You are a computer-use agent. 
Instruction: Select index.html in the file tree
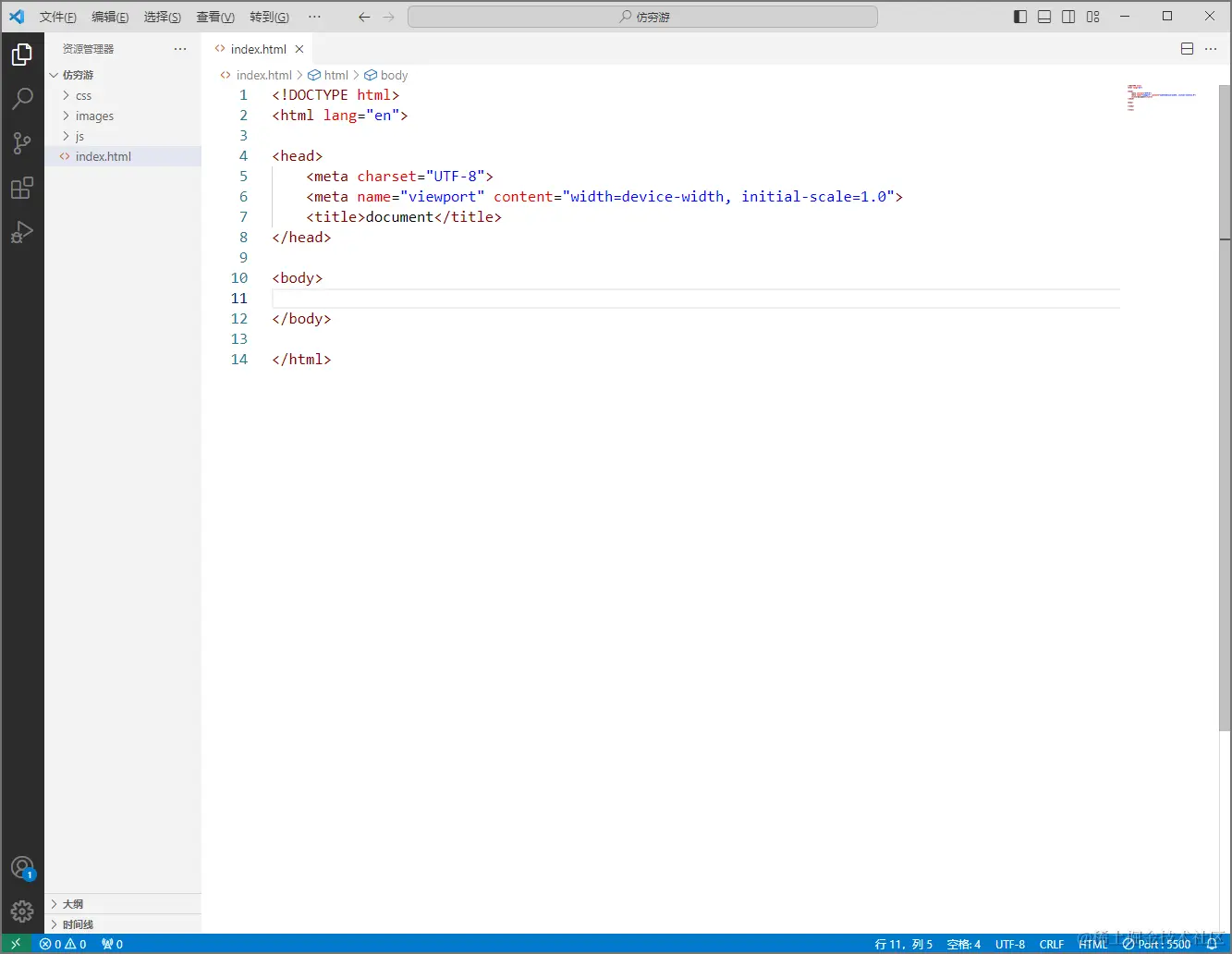pyautogui.click(x=123, y=156)
